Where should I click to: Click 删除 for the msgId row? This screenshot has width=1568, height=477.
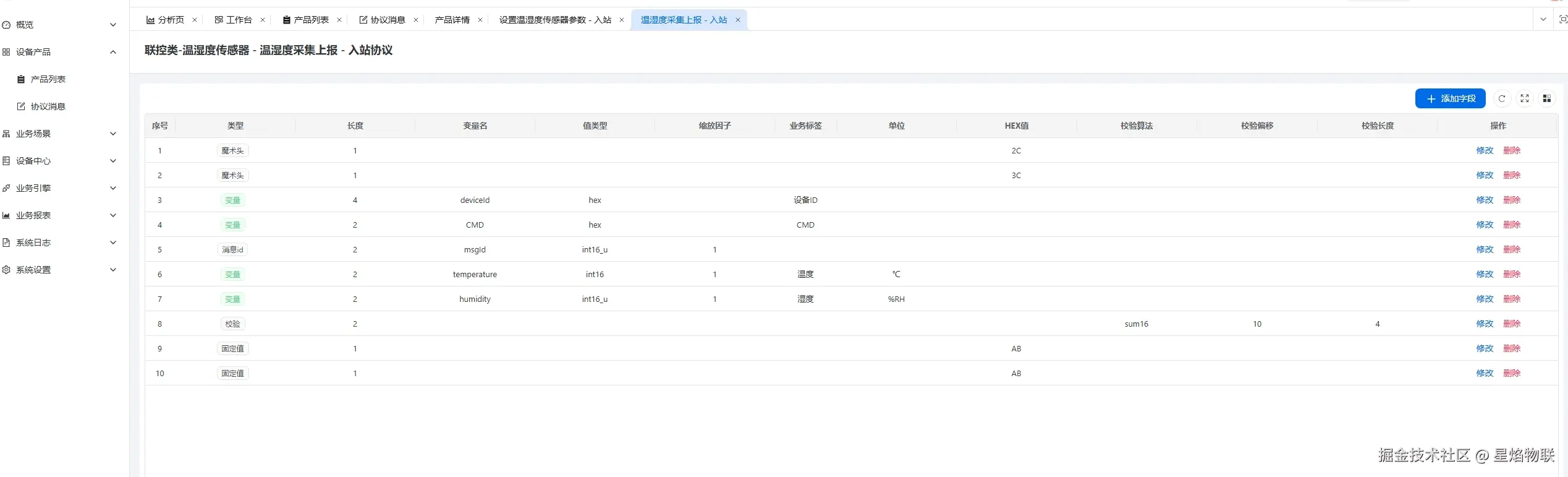(1512, 249)
